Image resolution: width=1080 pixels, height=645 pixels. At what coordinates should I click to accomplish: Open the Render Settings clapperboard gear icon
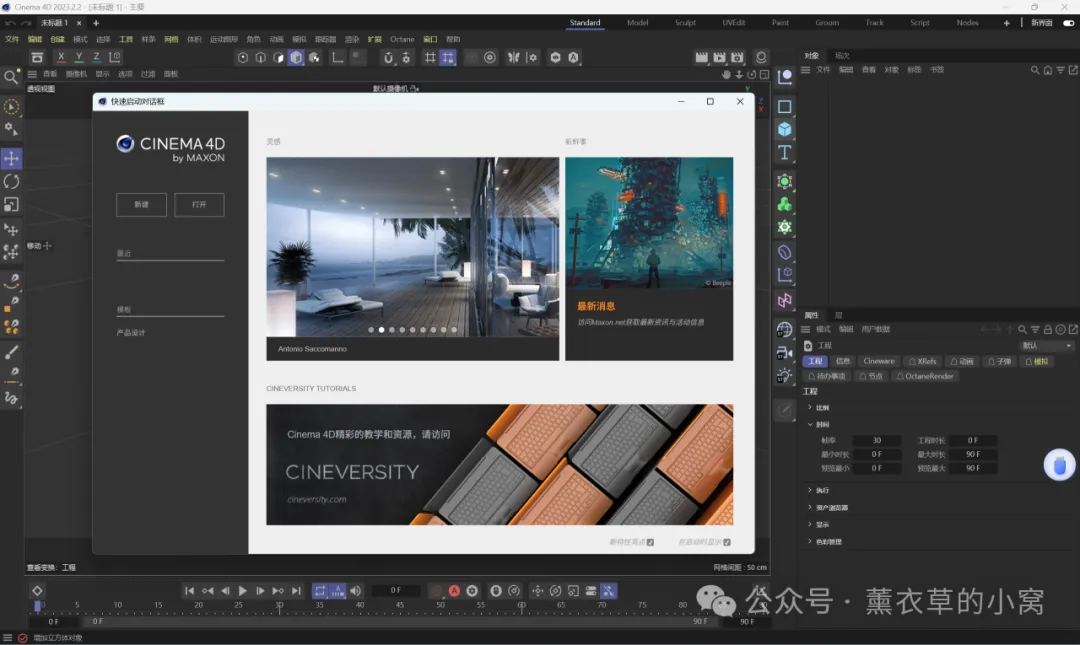tap(738, 57)
